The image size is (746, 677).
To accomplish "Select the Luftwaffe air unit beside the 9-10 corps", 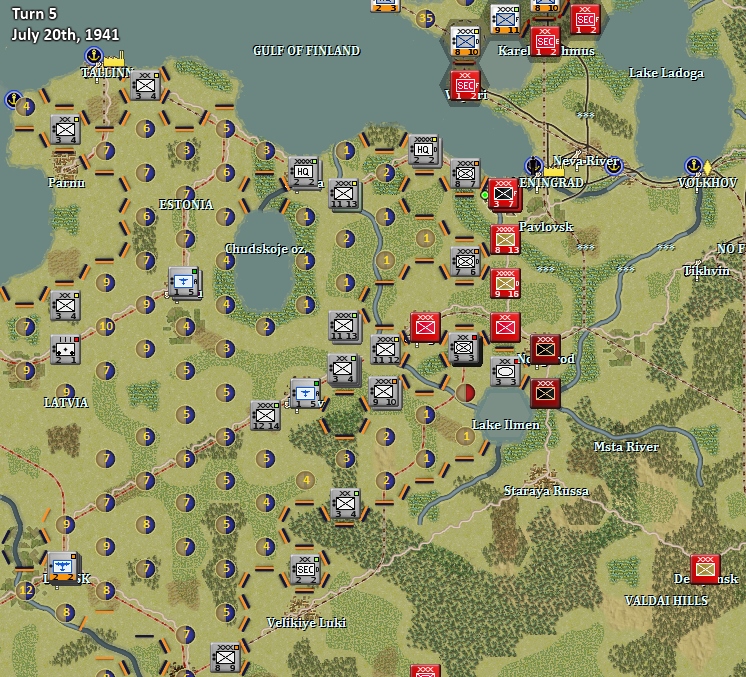I will point(306,394).
